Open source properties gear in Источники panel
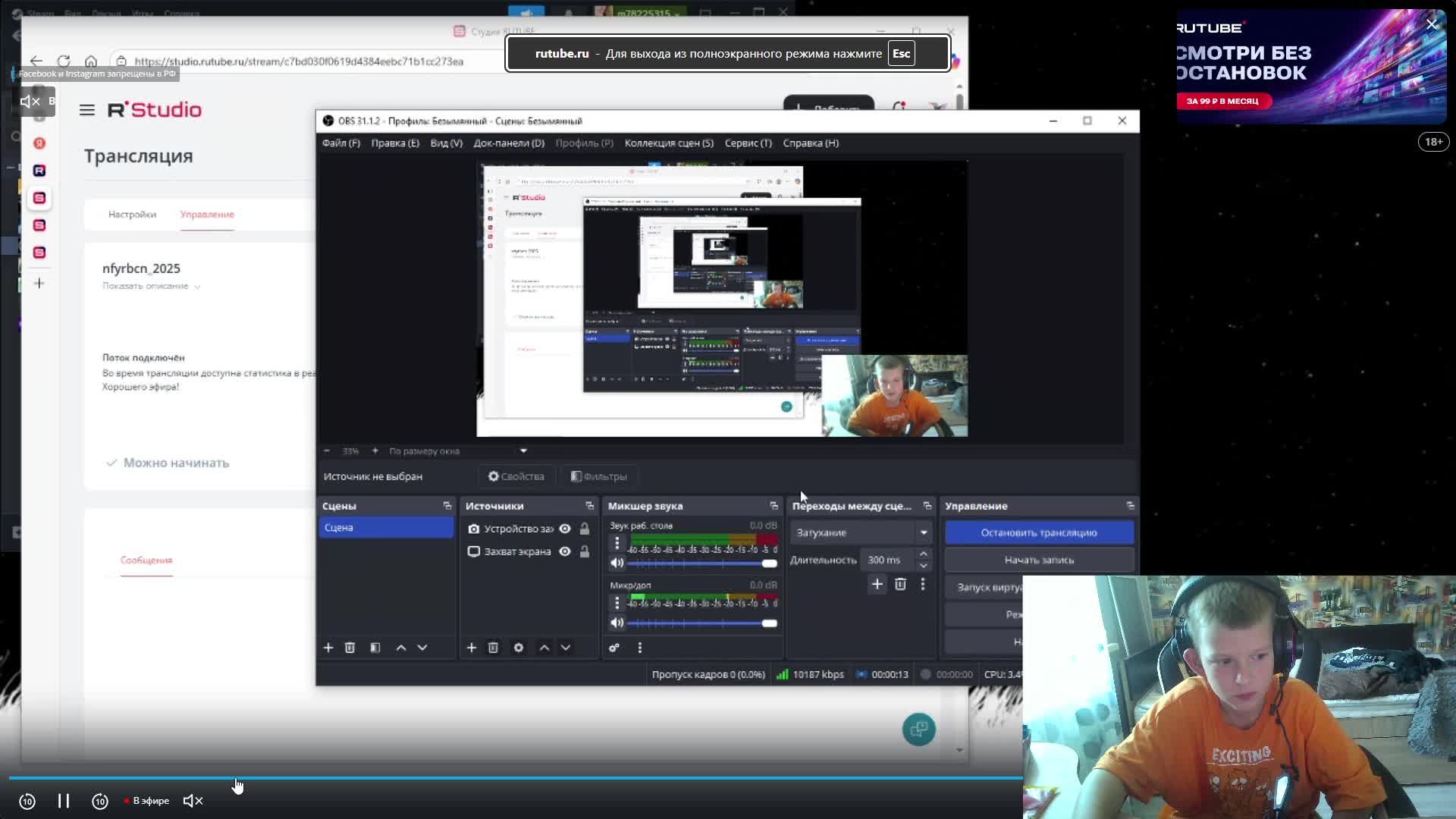The image size is (1456, 819). (519, 648)
